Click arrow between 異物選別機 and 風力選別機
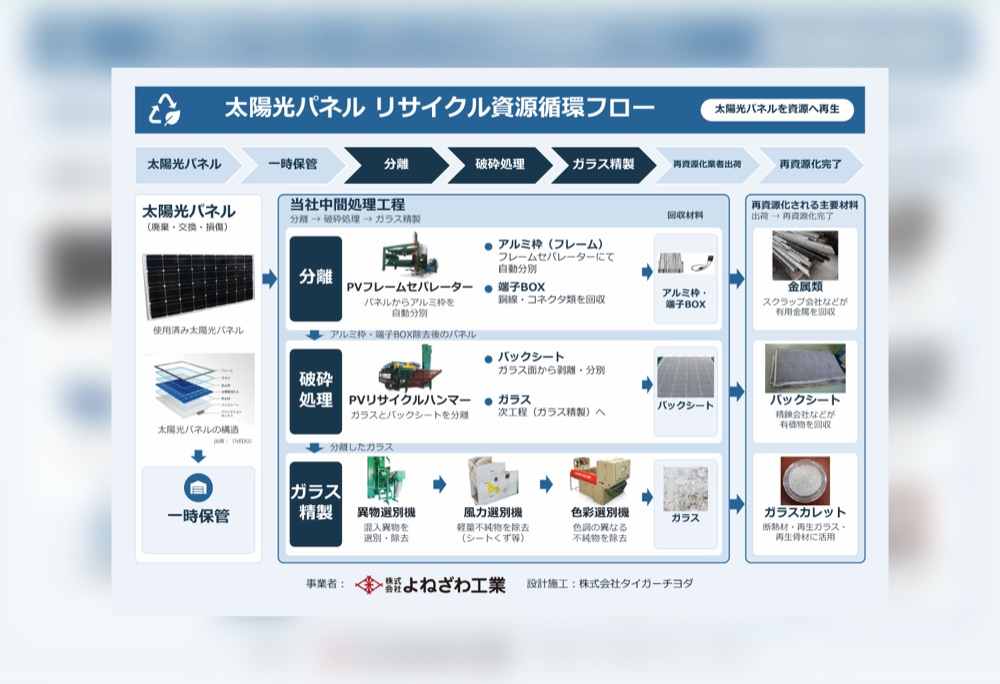 439,484
